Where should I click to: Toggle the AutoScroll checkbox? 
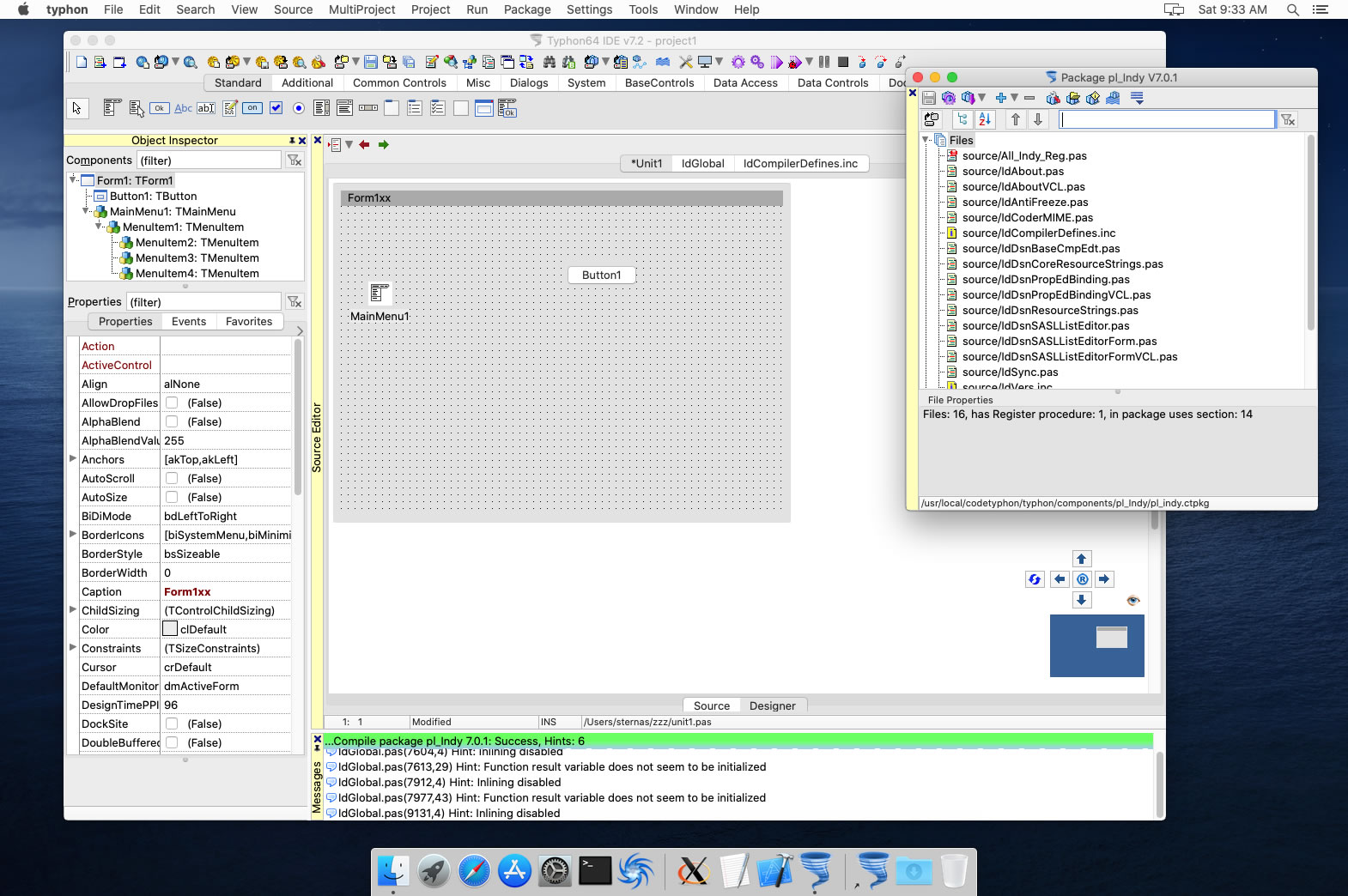point(172,478)
